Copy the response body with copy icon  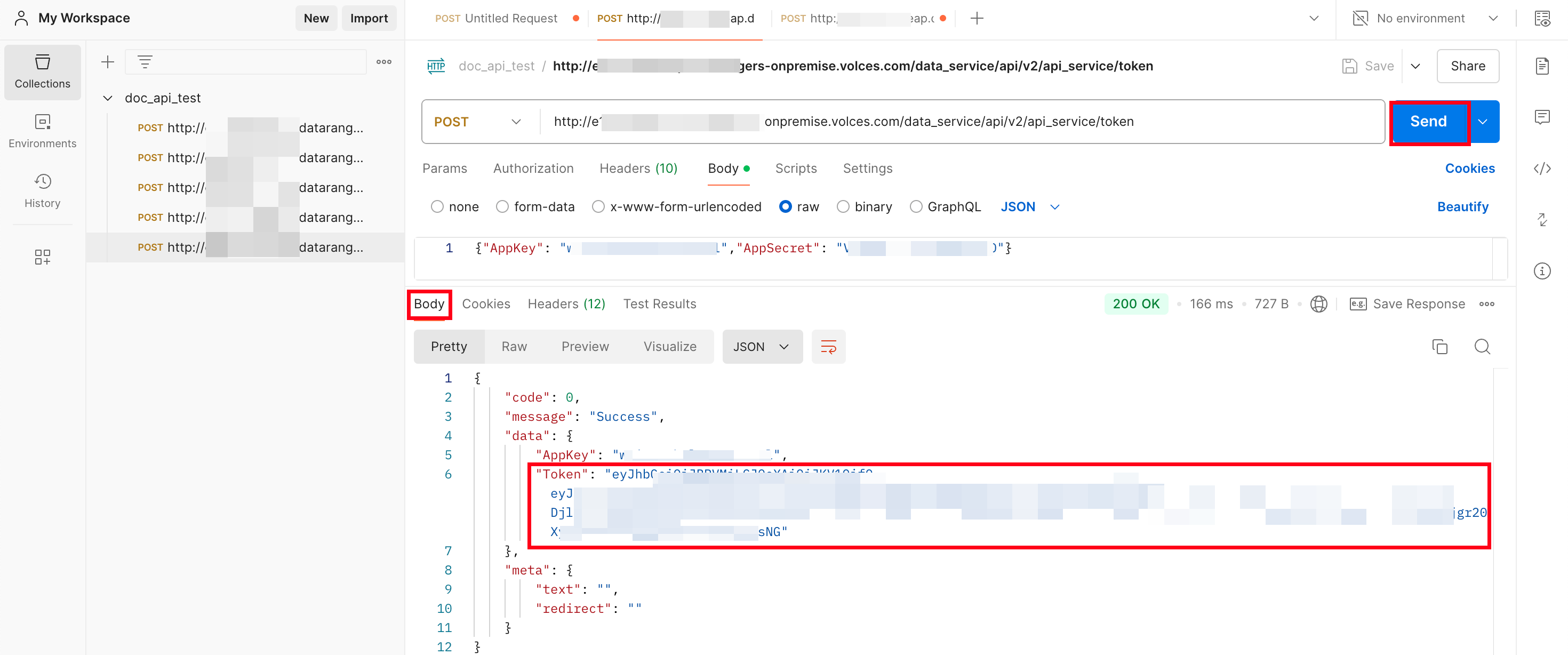1439,346
